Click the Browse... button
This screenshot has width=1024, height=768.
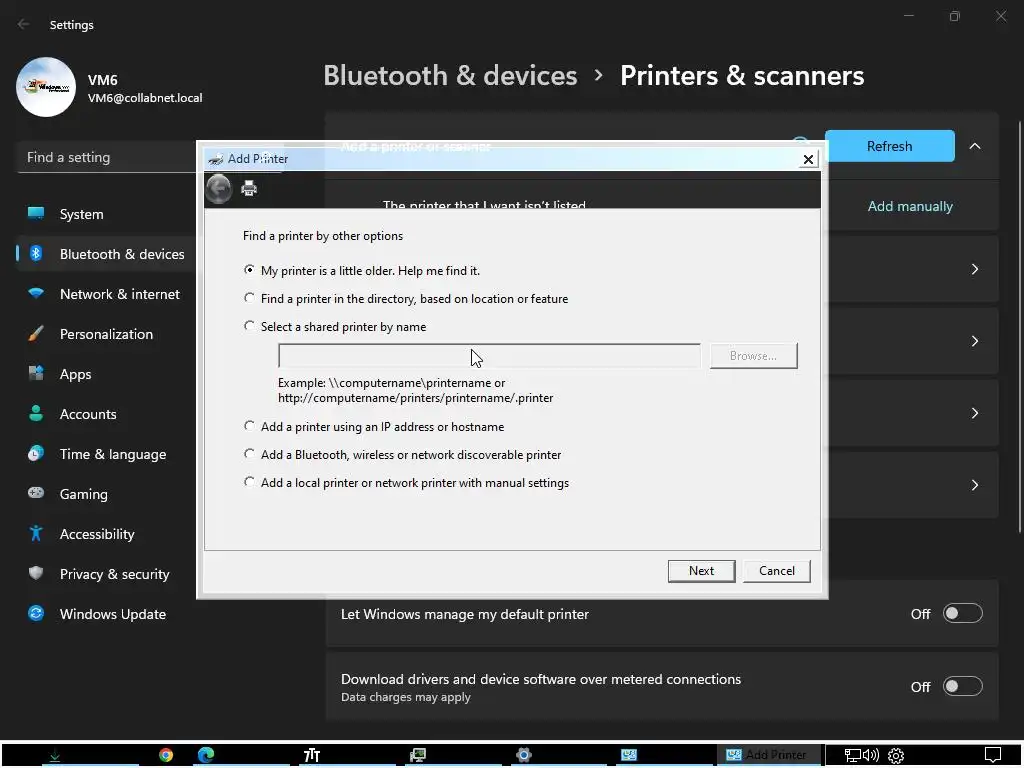pyautogui.click(x=754, y=356)
